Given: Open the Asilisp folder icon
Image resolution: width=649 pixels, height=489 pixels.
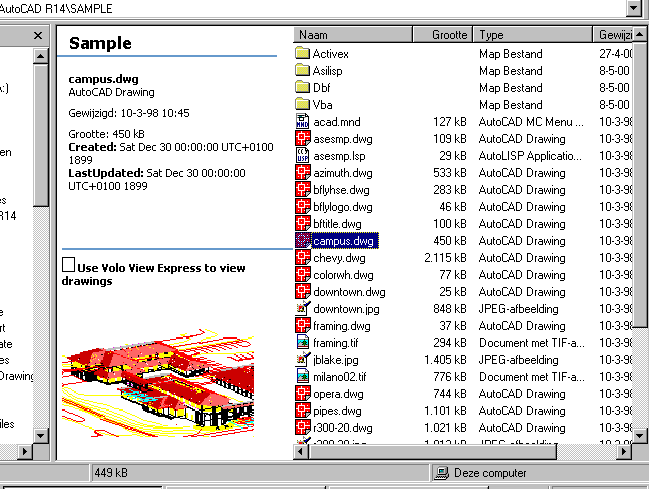Looking at the screenshot, I should coord(303,70).
